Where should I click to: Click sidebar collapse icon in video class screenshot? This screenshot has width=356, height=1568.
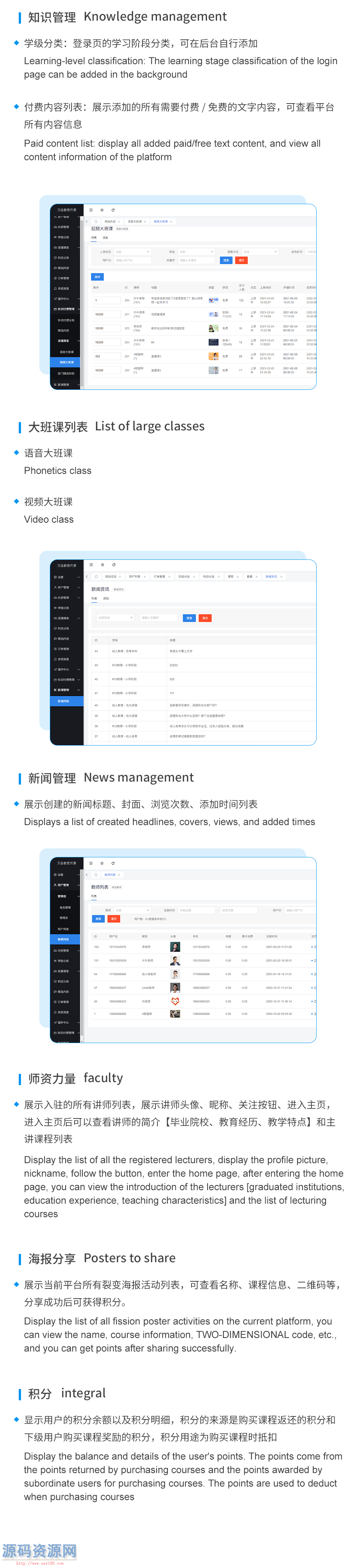point(91,210)
